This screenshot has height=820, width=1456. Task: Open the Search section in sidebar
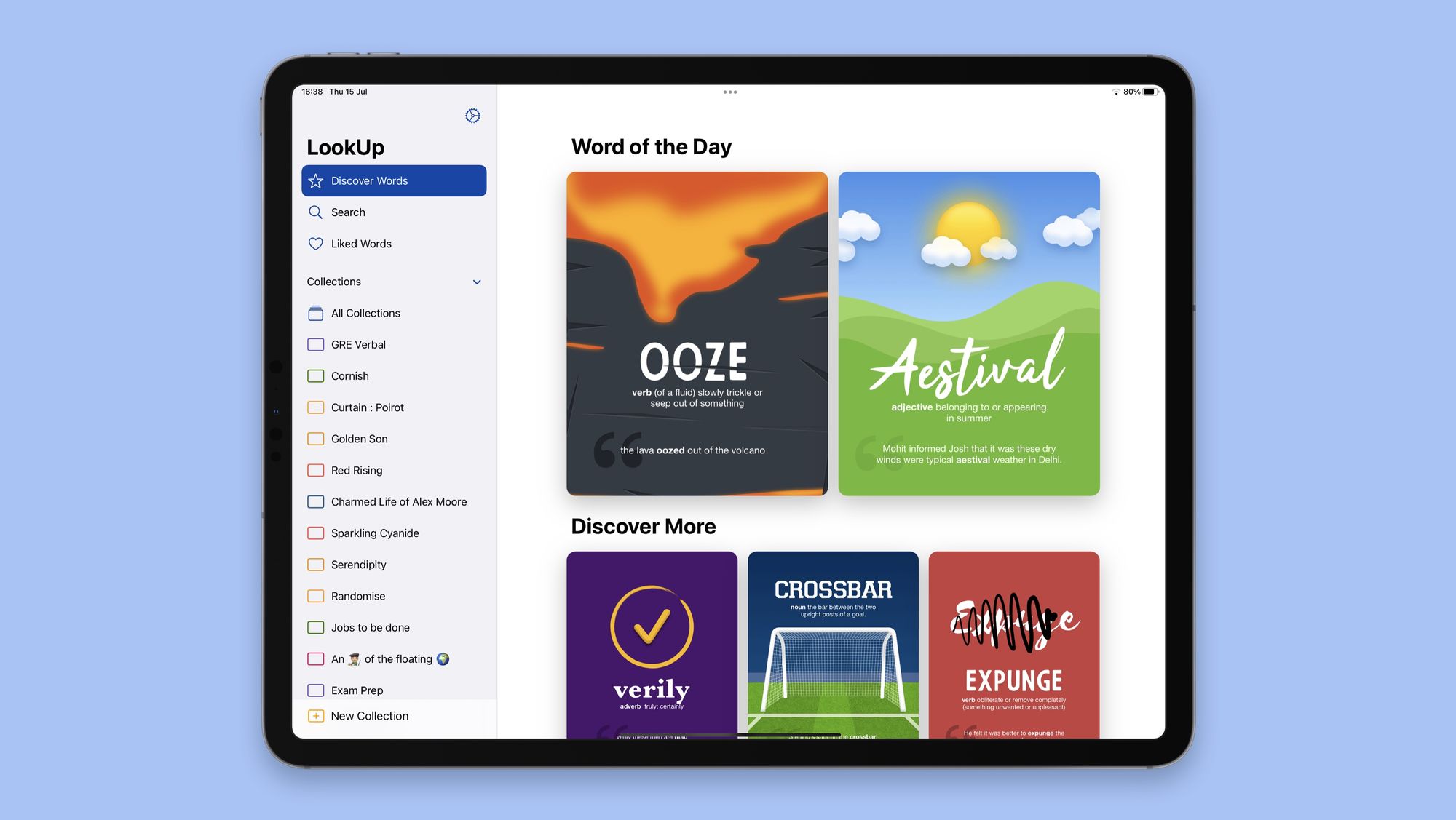(348, 212)
